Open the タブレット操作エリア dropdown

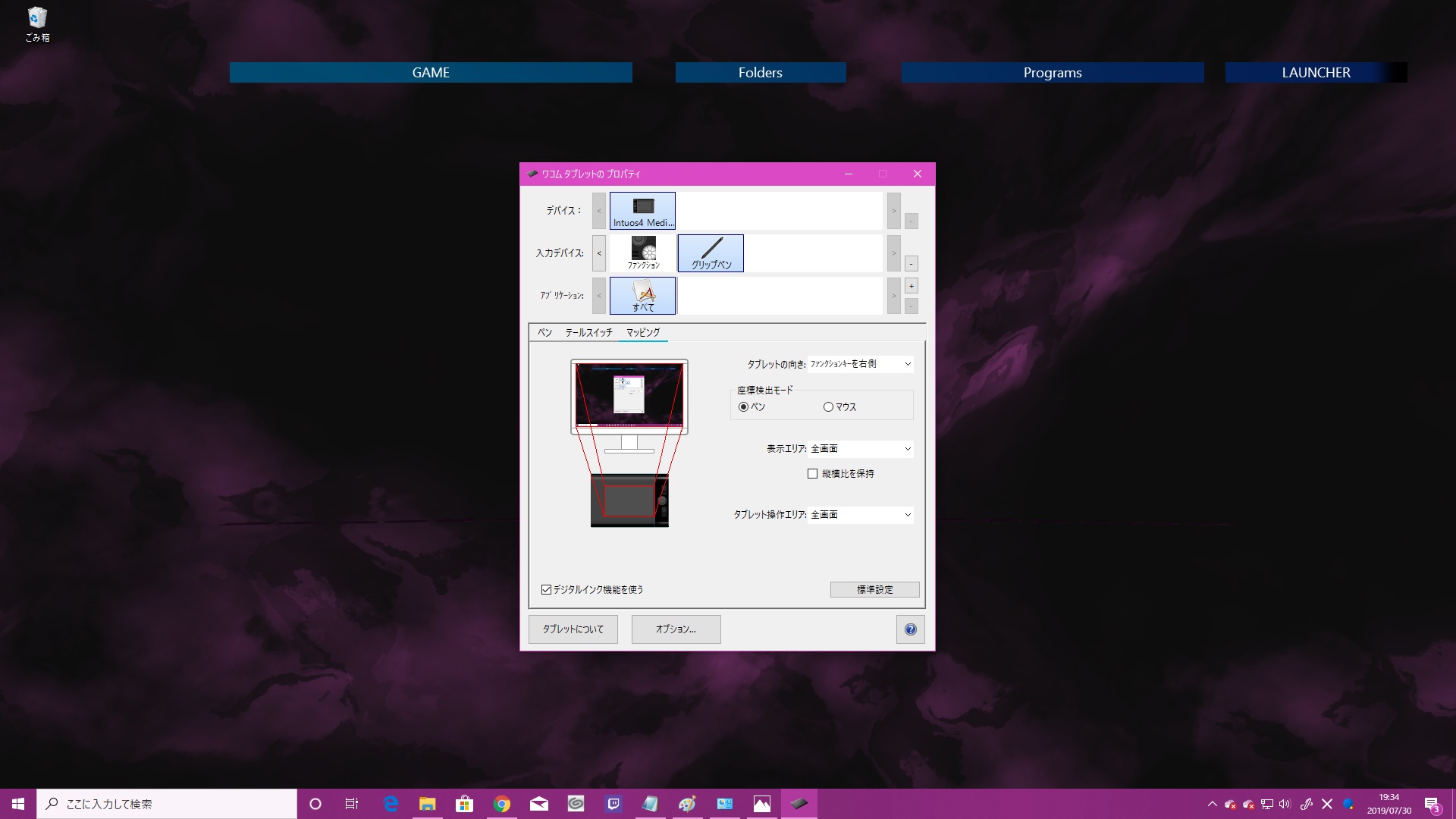[x=861, y=515]
